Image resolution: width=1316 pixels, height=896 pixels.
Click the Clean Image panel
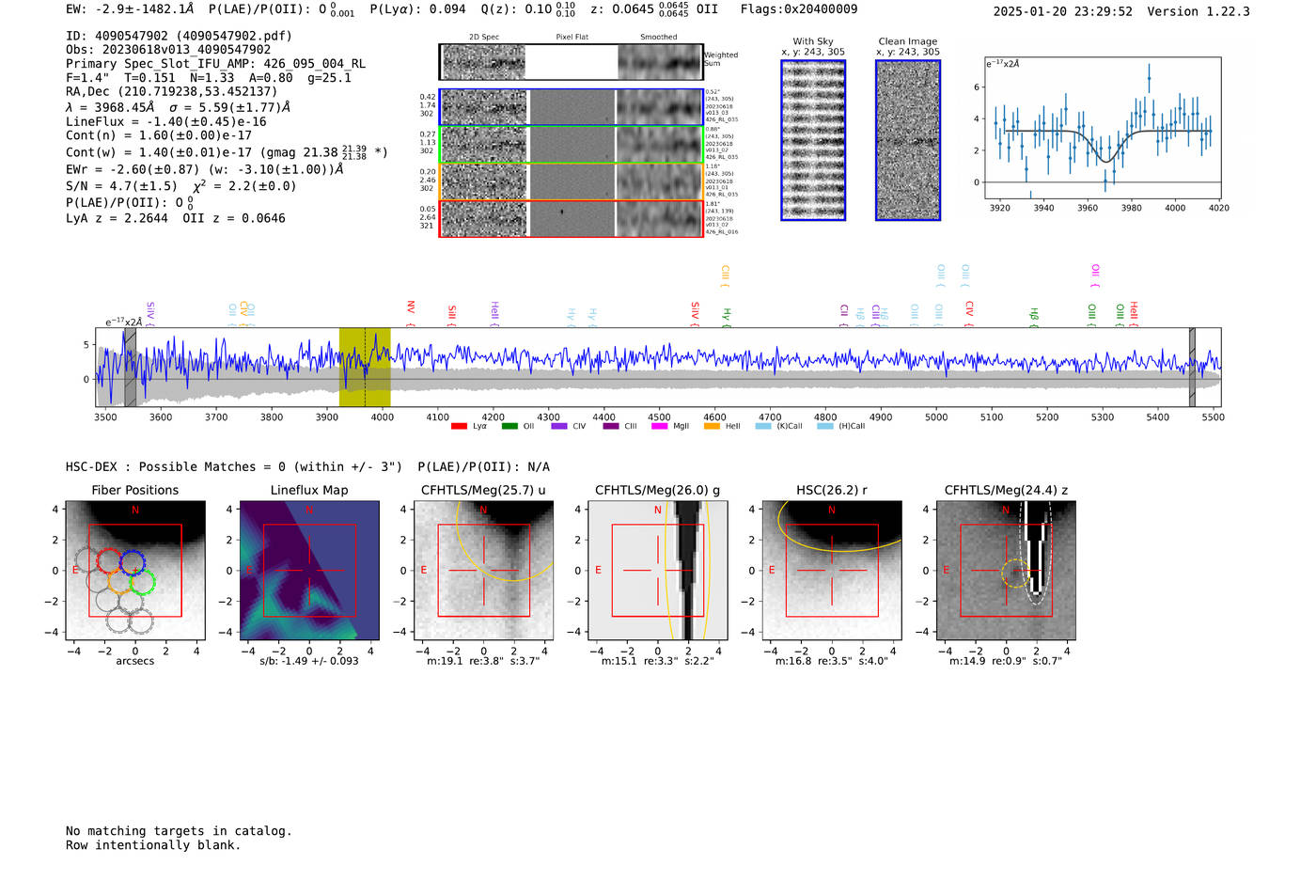point(908,140)
